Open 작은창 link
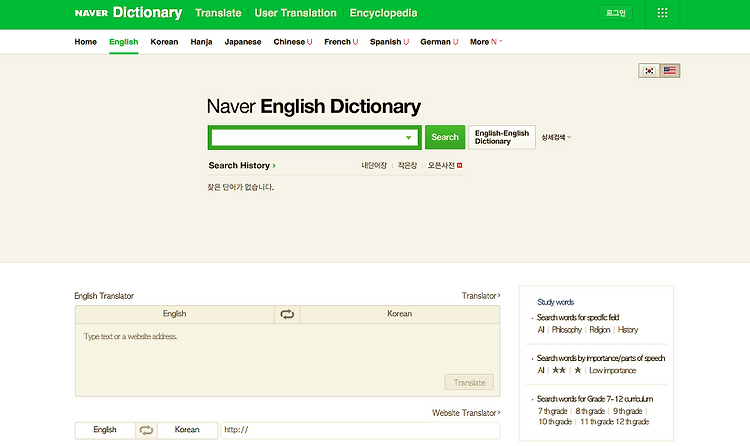Image resolution: width=750 pixels, height=446 pixels. point(407,166)
